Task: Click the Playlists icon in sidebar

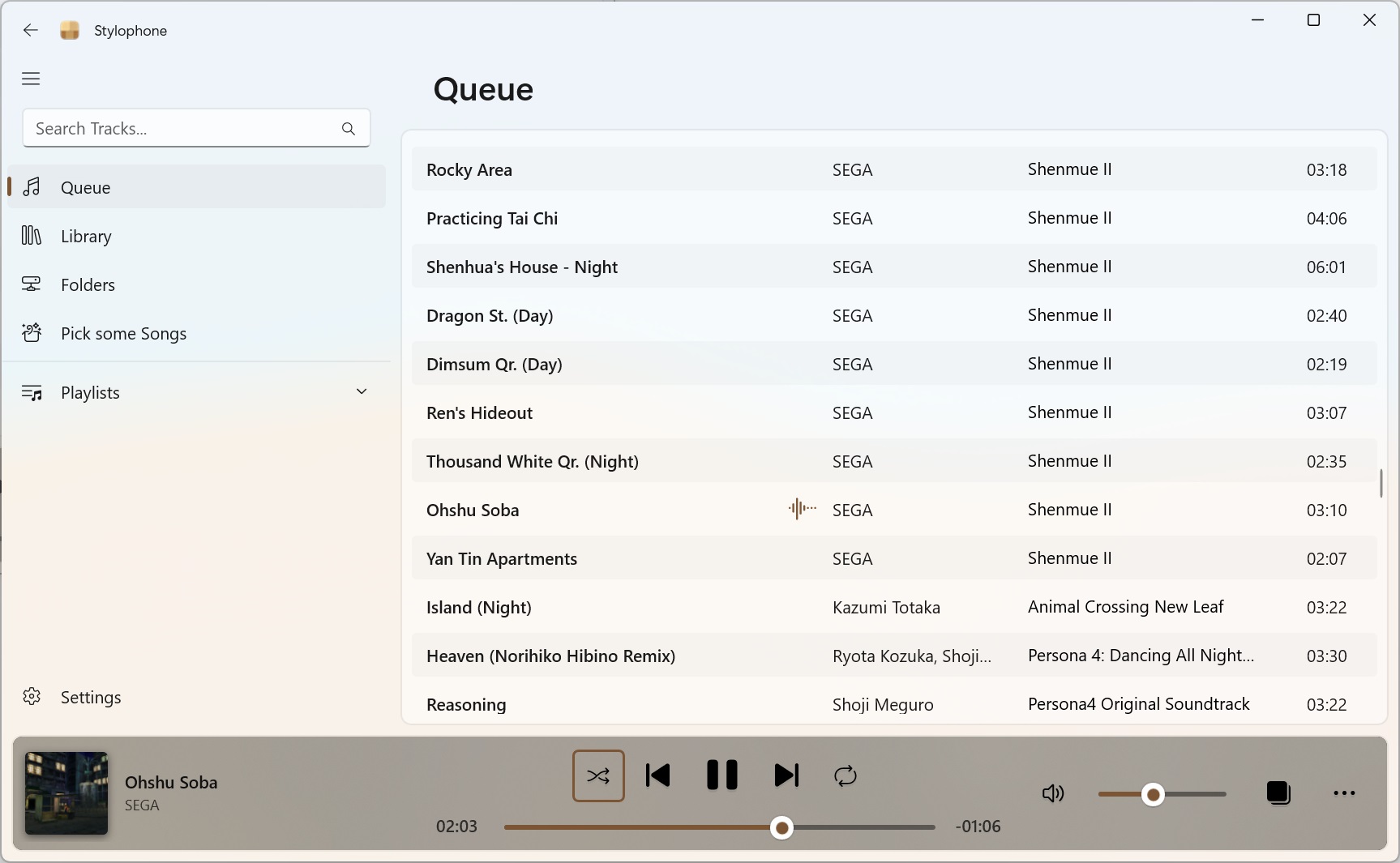Action: pos(32,392)
